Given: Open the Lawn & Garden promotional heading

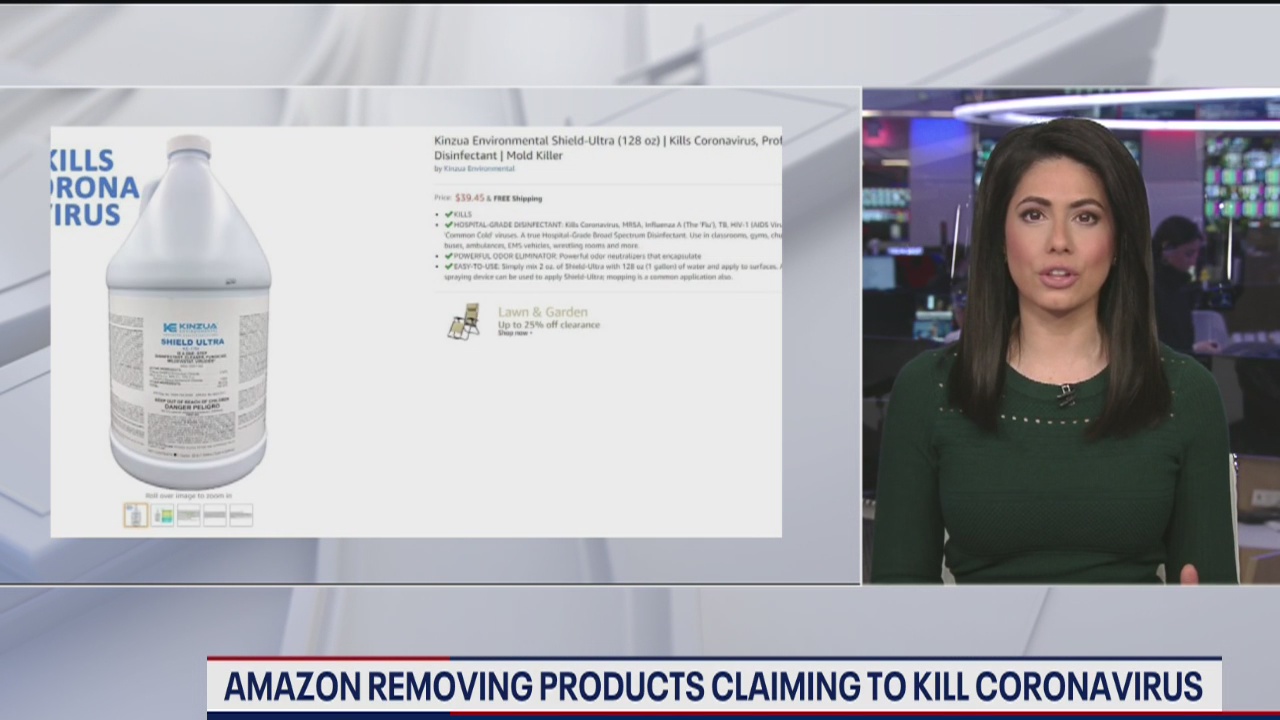Looking at the screenshot, I should [543, 312].
